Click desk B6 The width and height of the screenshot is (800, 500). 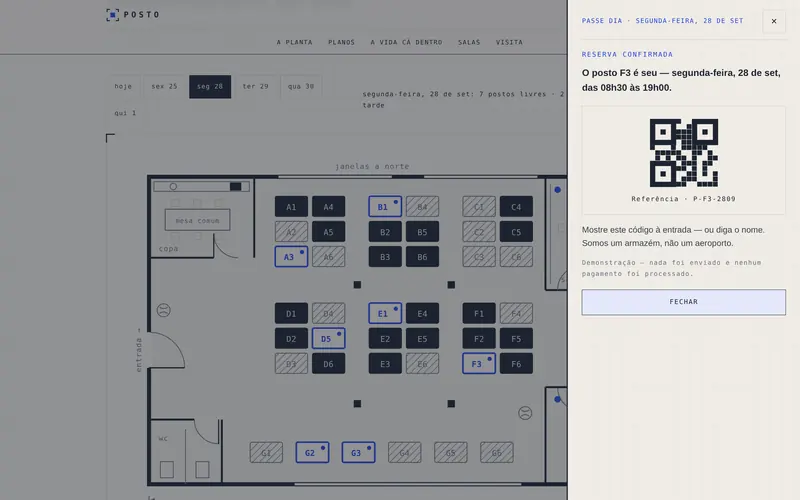(422, 257)
